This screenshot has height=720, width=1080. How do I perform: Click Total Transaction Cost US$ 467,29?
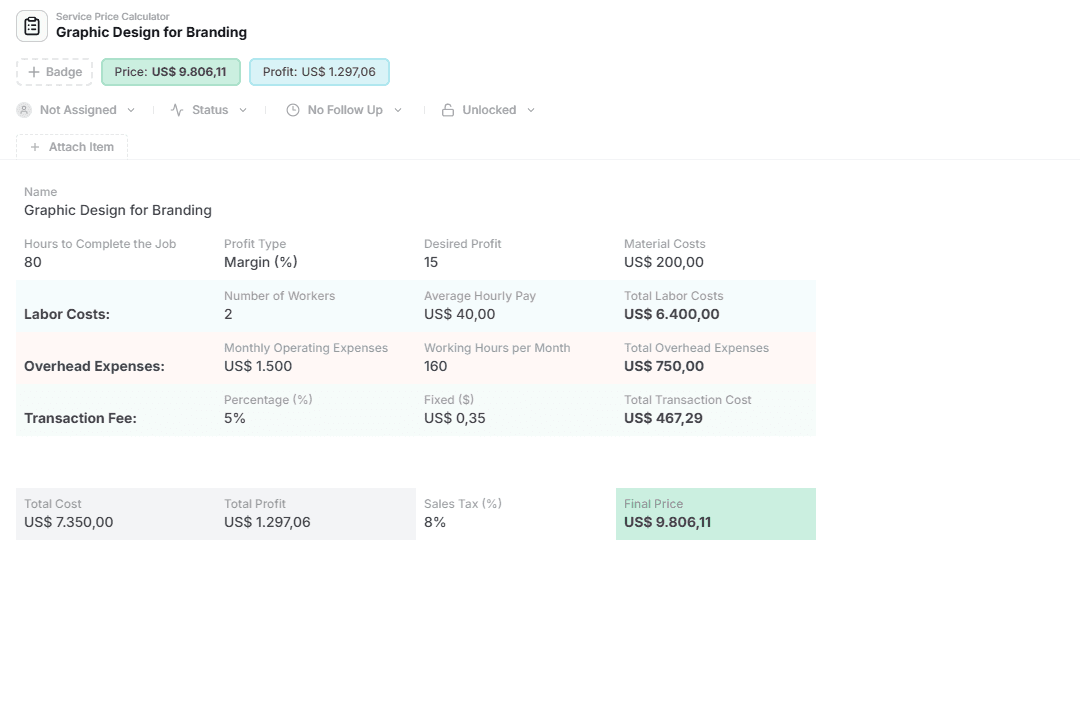(663, 418)
